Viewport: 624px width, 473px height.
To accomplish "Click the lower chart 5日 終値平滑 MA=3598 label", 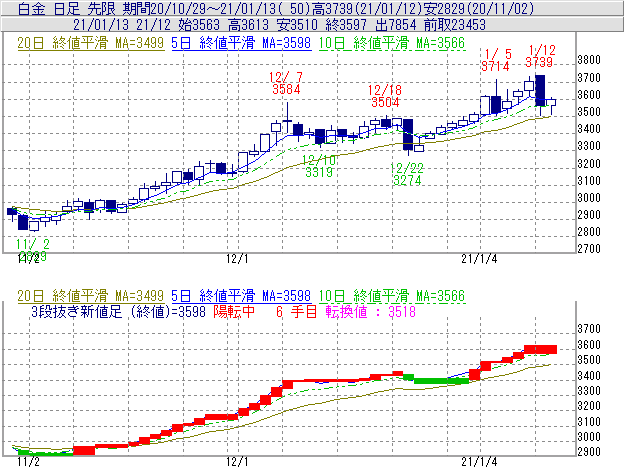I will tap(241, 296).
